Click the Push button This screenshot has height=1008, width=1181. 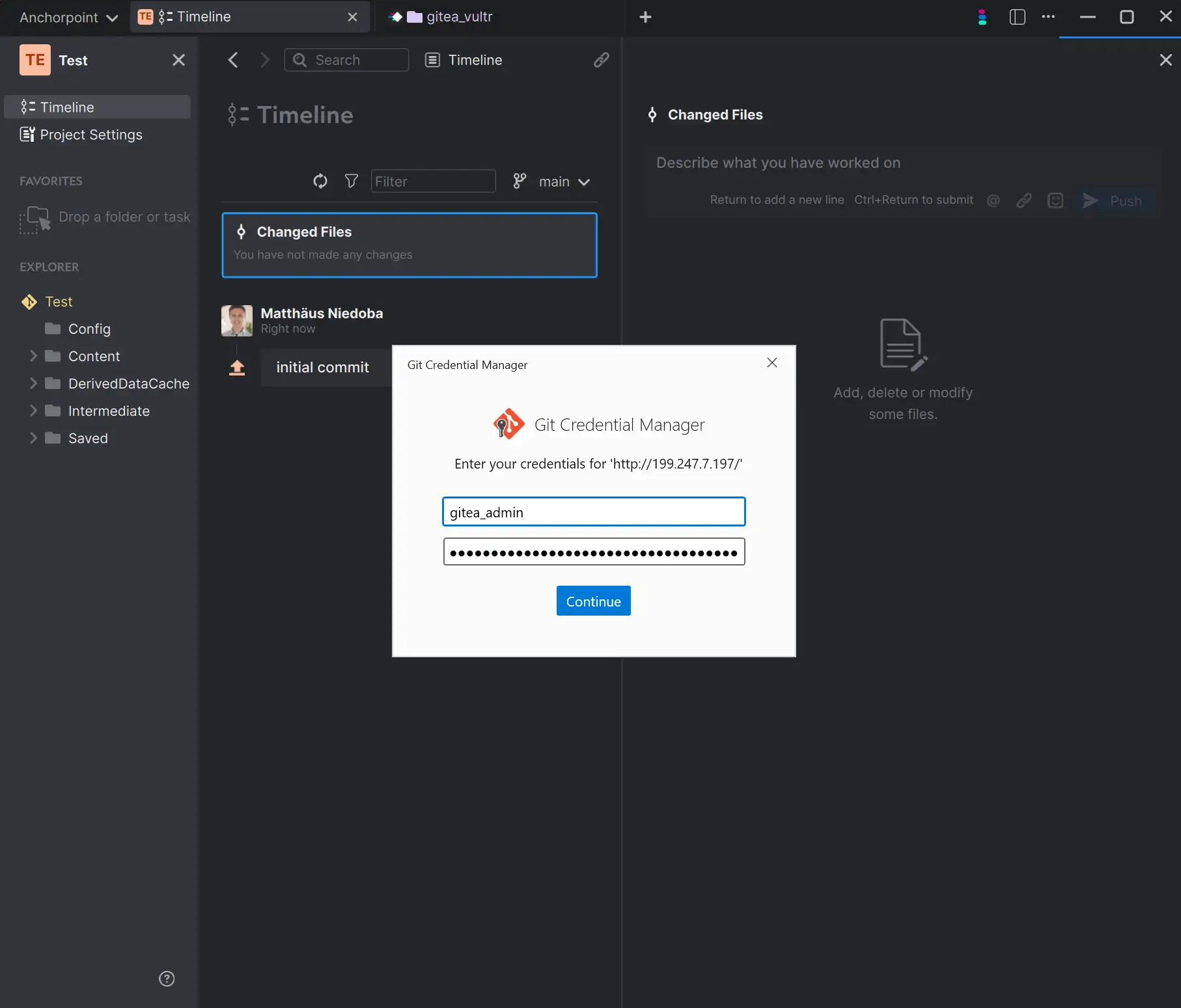(x=1113, y=200)
